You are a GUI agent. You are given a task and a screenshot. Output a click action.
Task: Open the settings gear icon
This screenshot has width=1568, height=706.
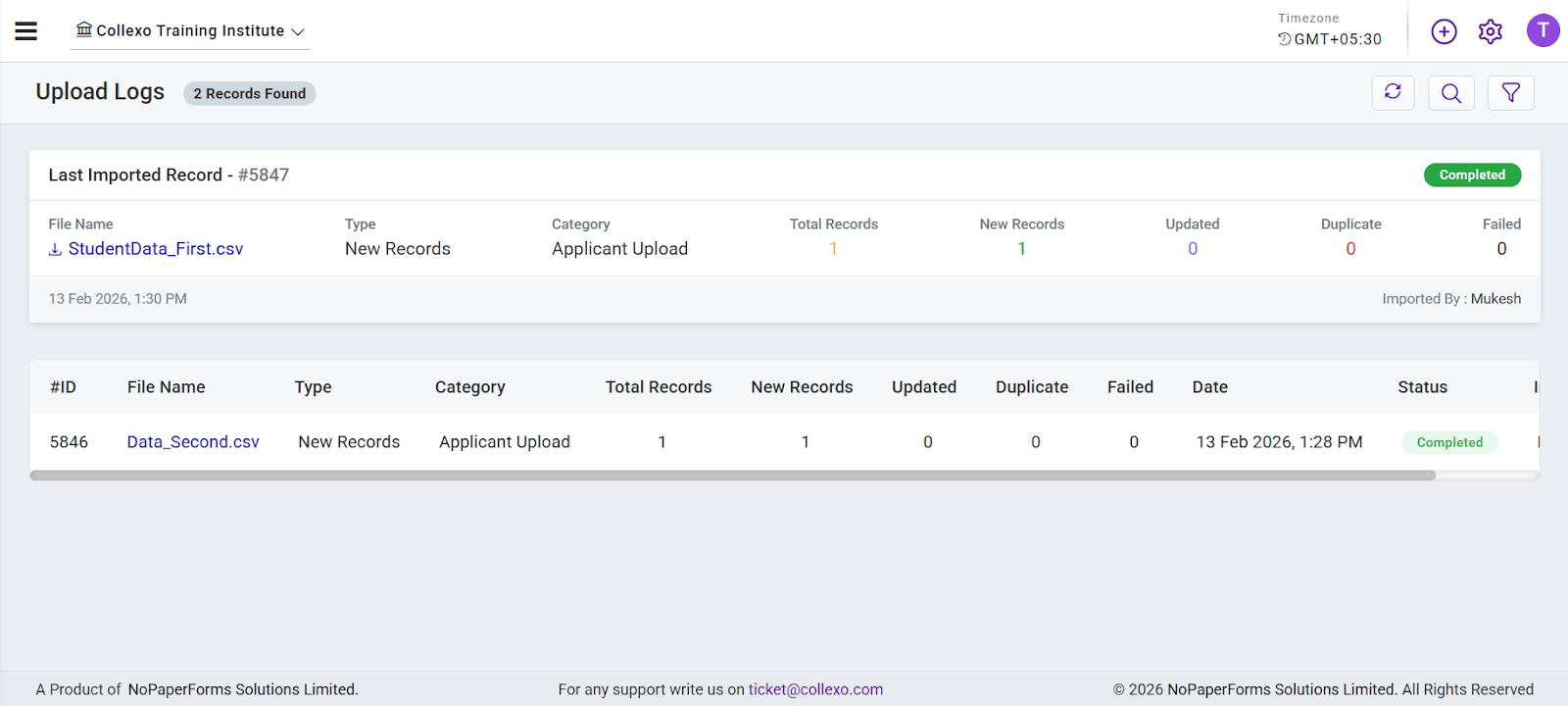click(x=1491, y=31)
